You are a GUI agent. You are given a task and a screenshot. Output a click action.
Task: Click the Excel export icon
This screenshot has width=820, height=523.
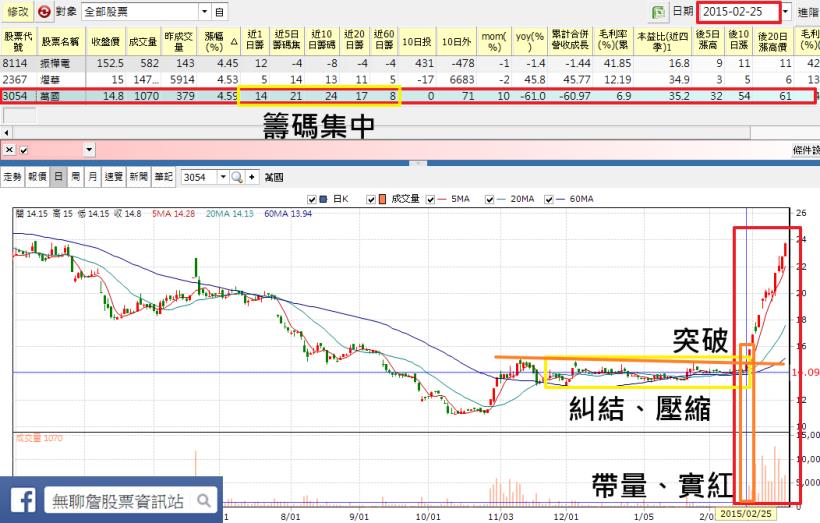coord(658,12)
